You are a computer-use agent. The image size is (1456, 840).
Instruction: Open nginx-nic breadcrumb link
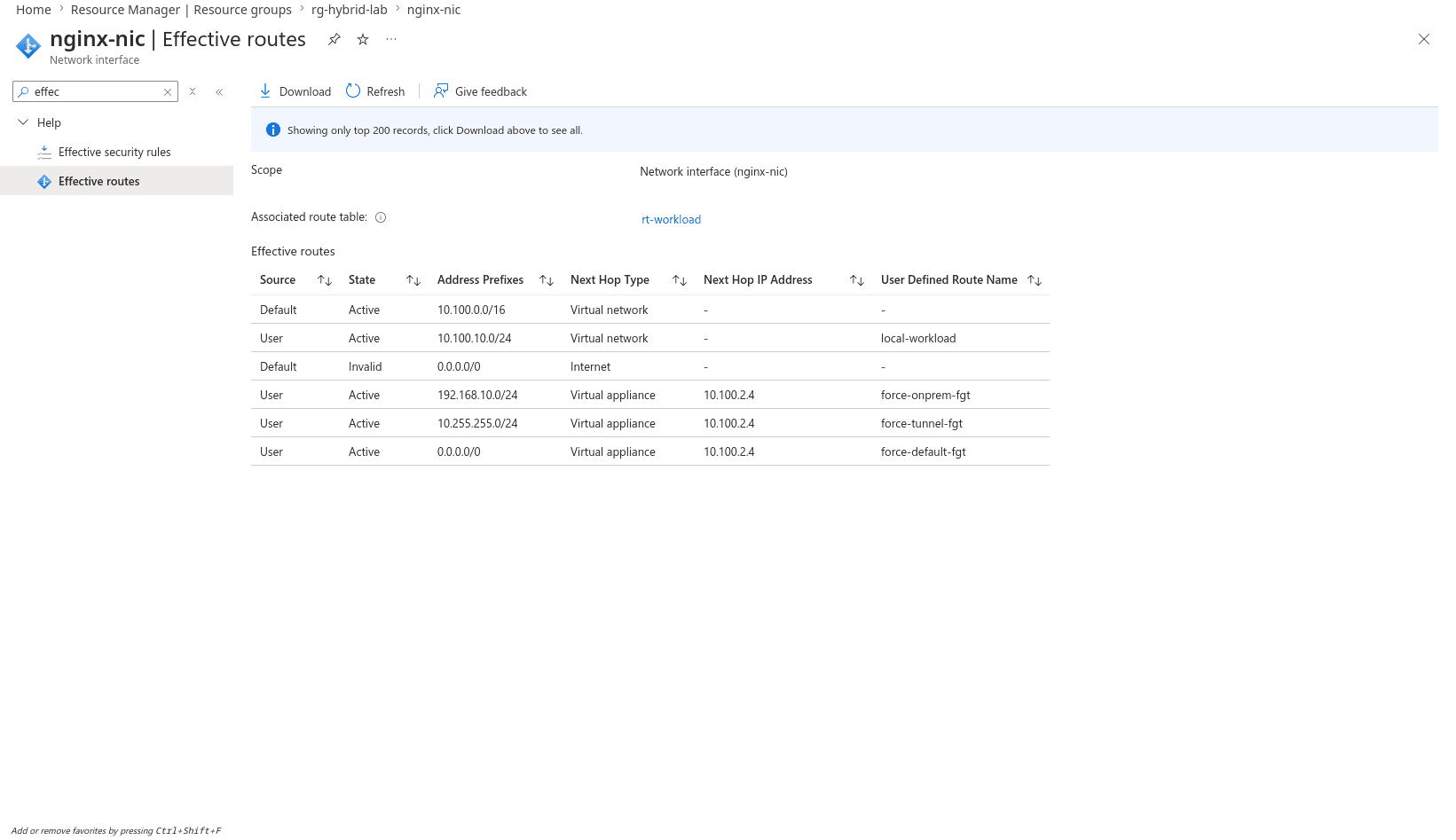click(x=434, y=10)
